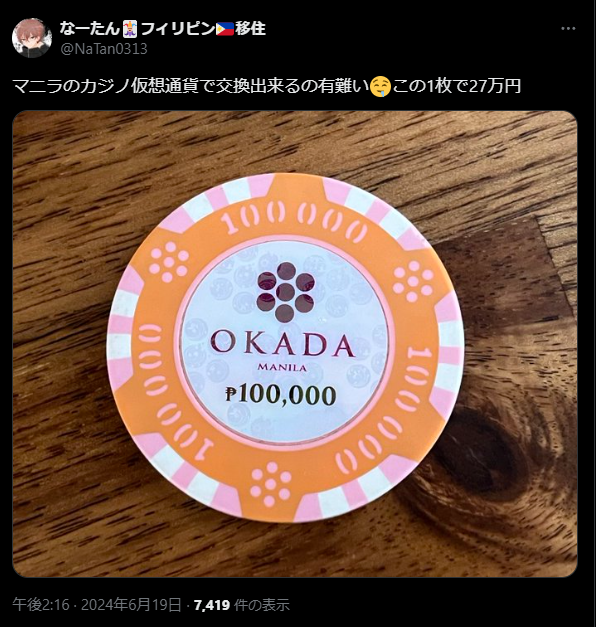Open the 午後2:16 timestamp link
The width and height of the screenshot is (596, 627).
[x=41, y=605]
